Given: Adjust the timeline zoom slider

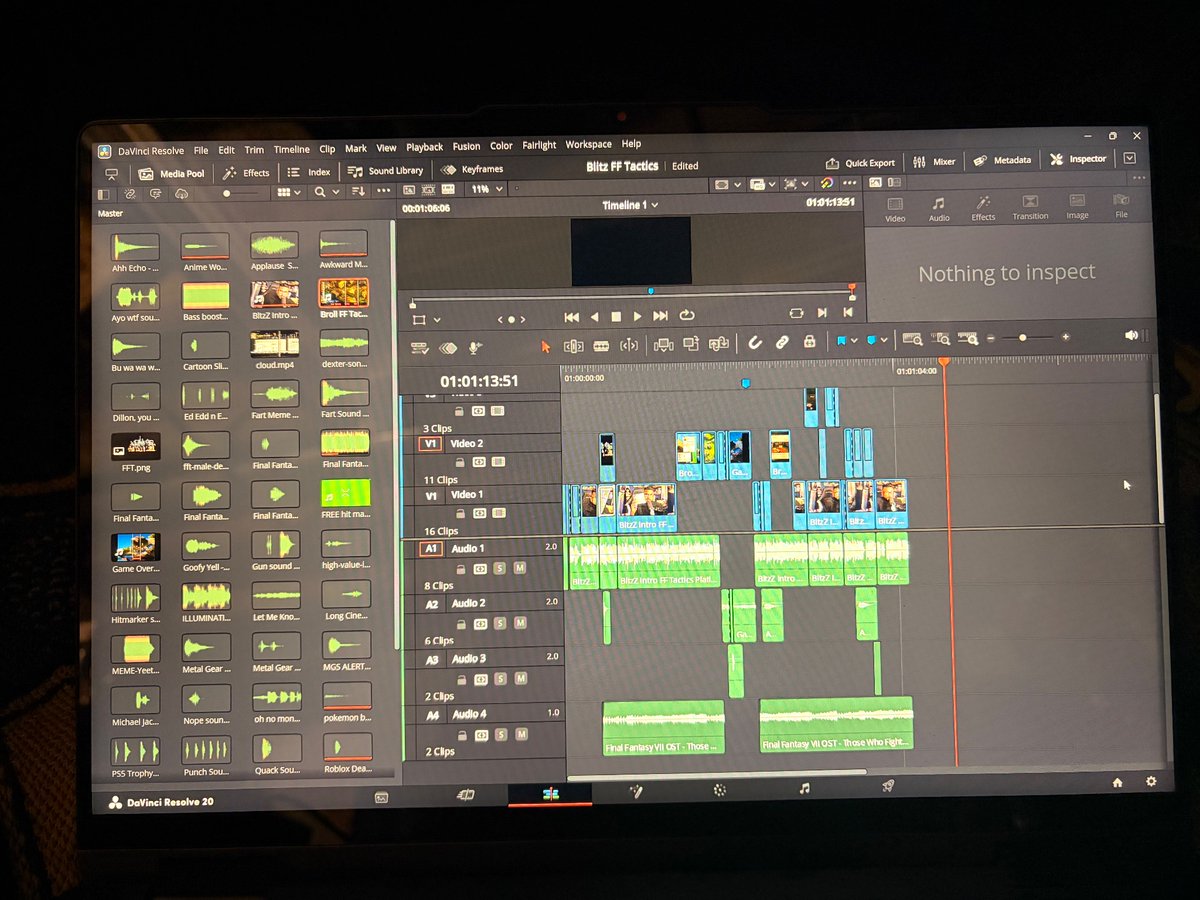Looking at the screenshot, I should (x=1027, y=337).
